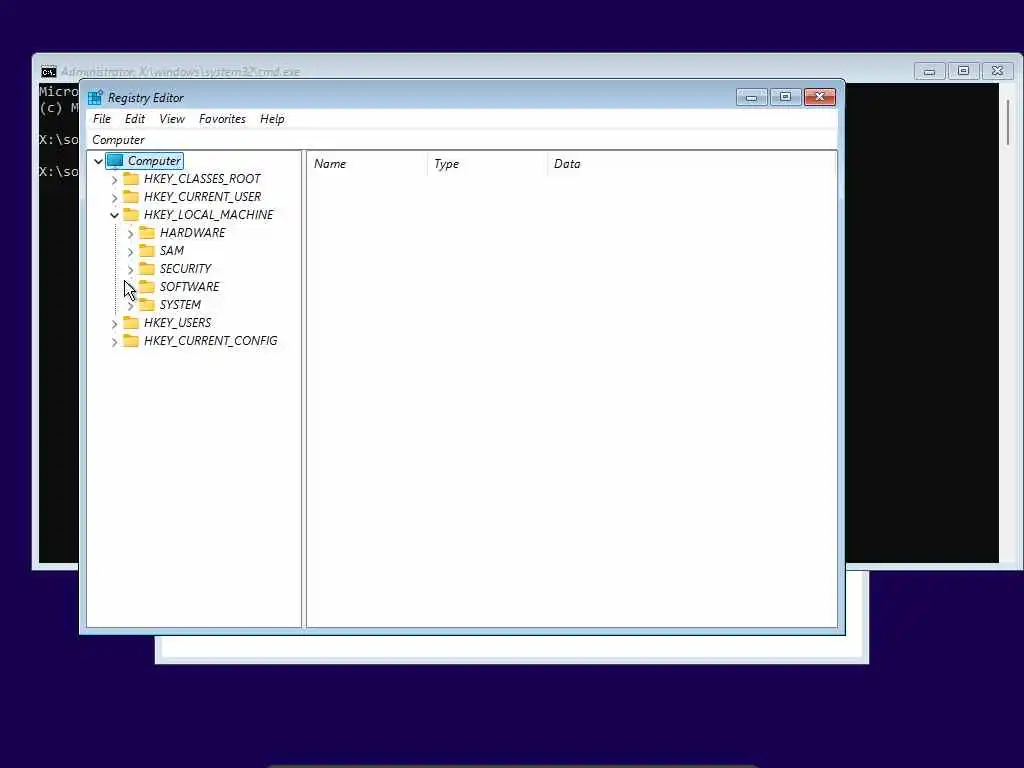
Task: Select the HKEY_LOCAL_MACHINE label
Action: 208,214
